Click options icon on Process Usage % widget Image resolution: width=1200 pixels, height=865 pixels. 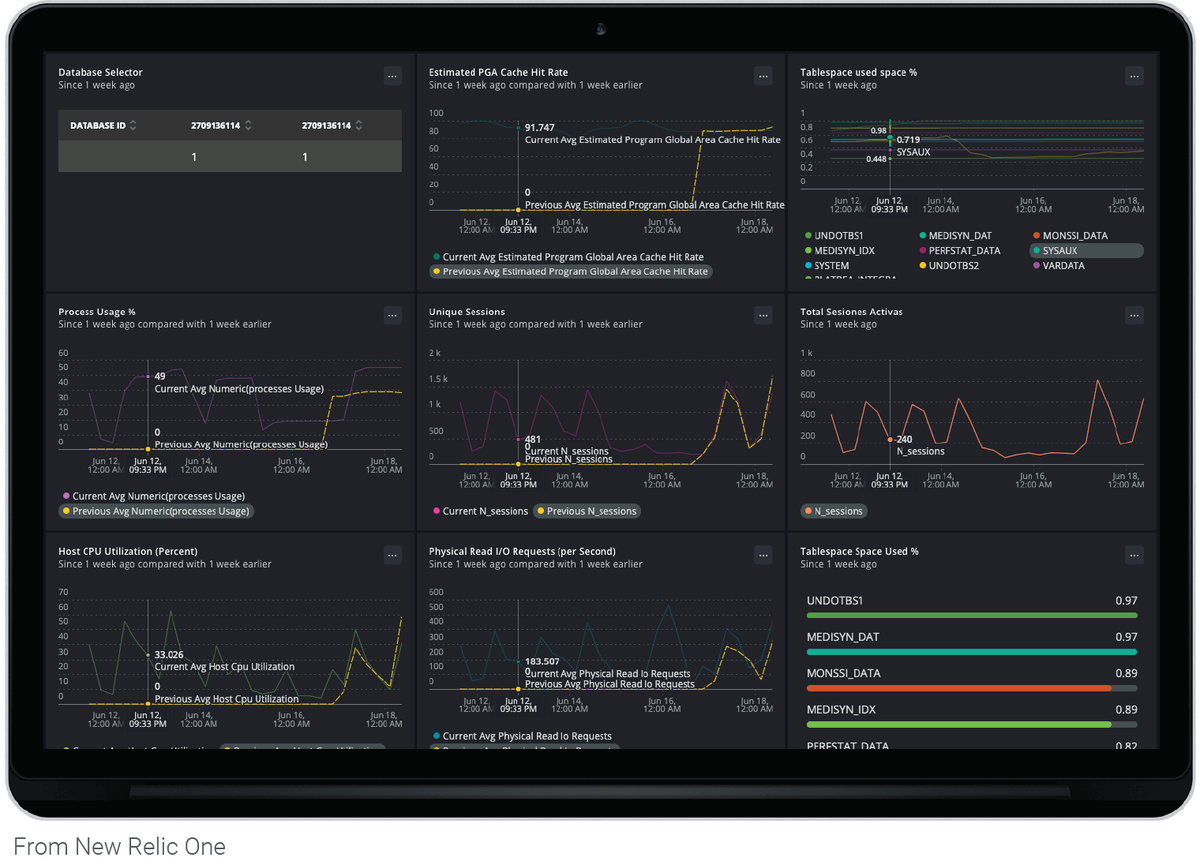393,315
